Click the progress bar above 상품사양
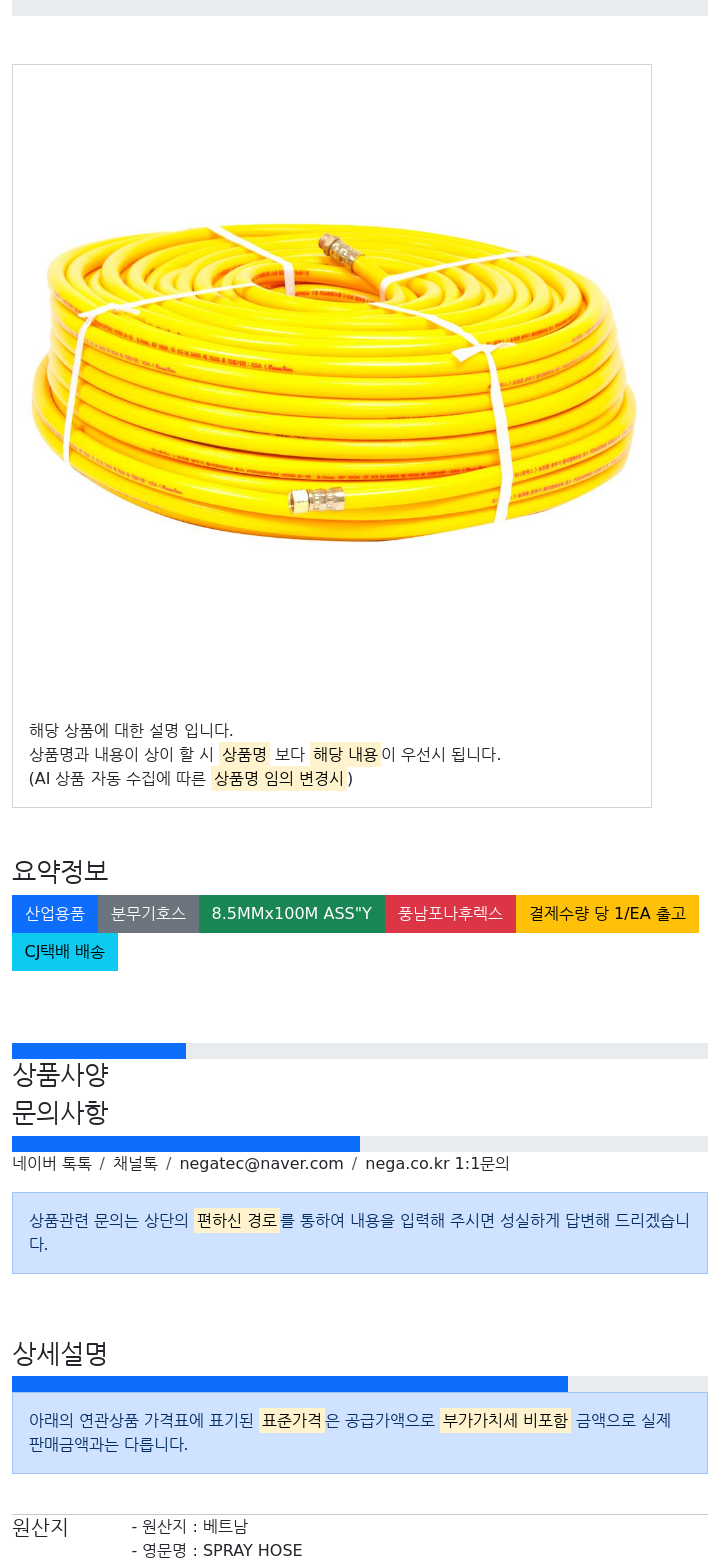The height and width of the screenshot is (1563, 720). point(360,1051)
